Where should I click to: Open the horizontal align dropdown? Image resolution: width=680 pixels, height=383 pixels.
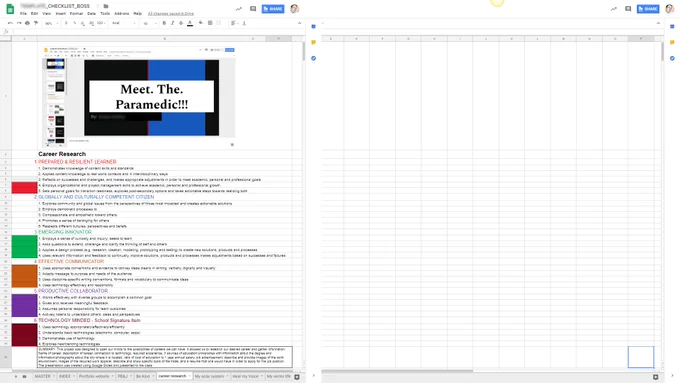[x=234, y=23]
